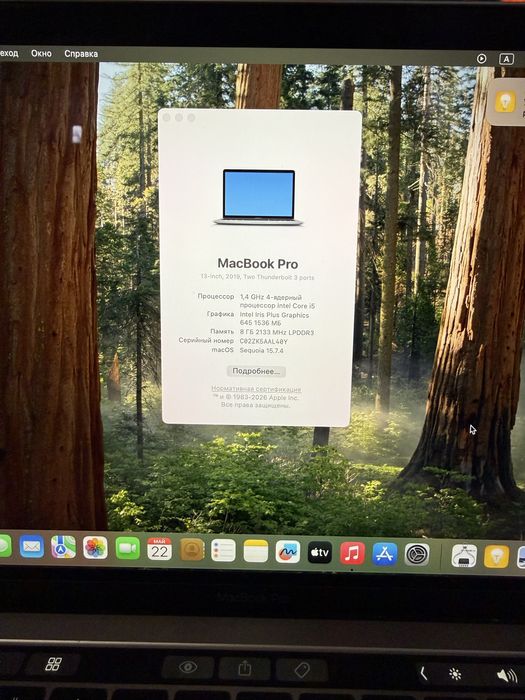Launch Music from the Dock
The width and height of the screenshot is (525, 700).
[x=352, y=553]
